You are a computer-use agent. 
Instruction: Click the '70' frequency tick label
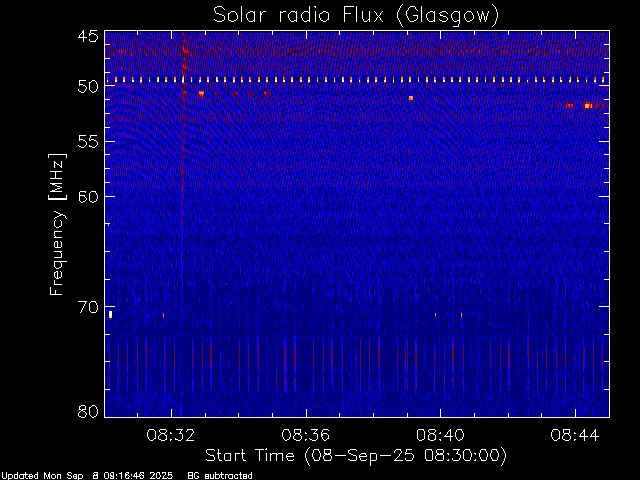click(x=88, y=307)
